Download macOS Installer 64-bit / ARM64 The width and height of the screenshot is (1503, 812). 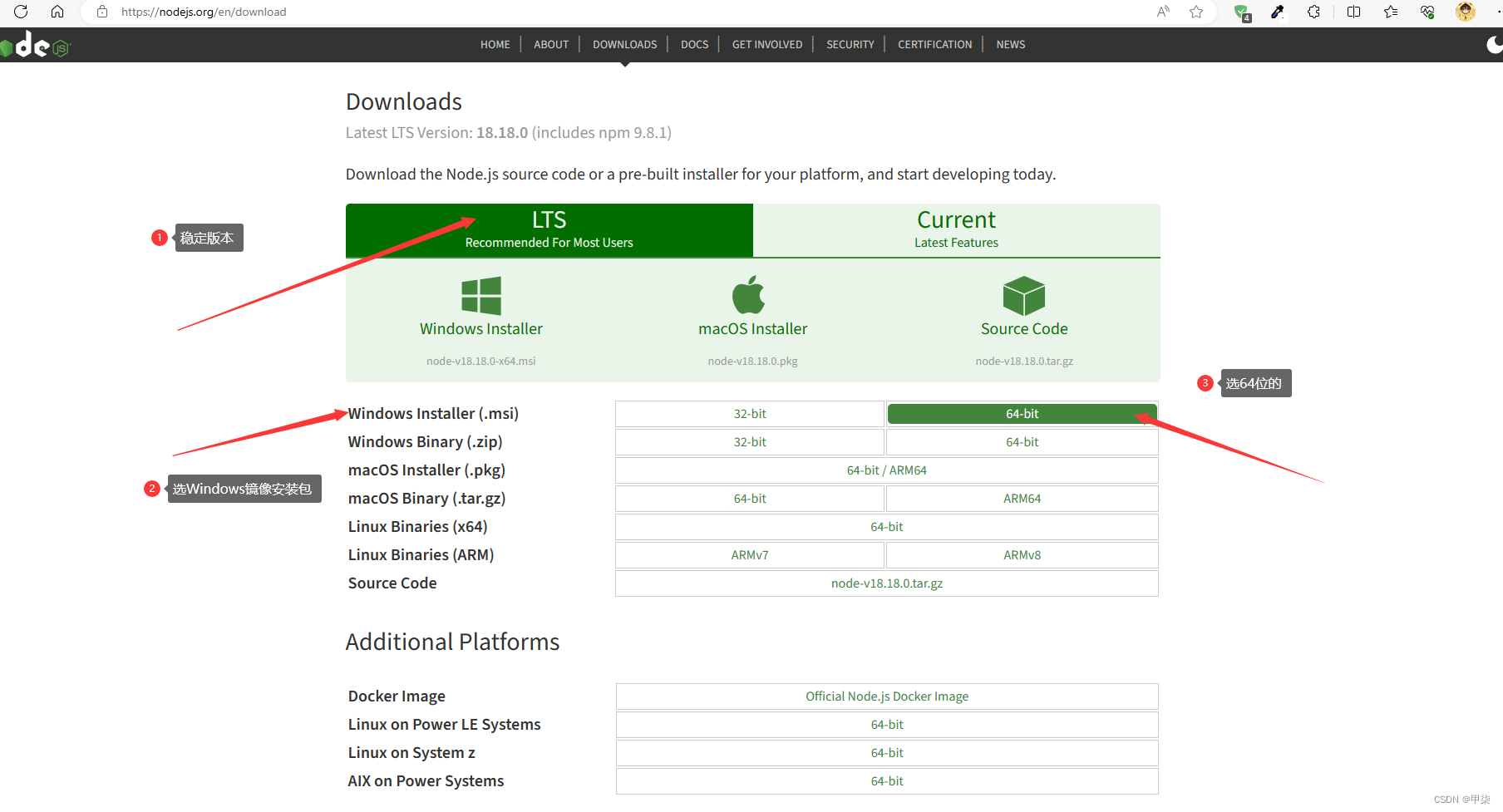887,470
